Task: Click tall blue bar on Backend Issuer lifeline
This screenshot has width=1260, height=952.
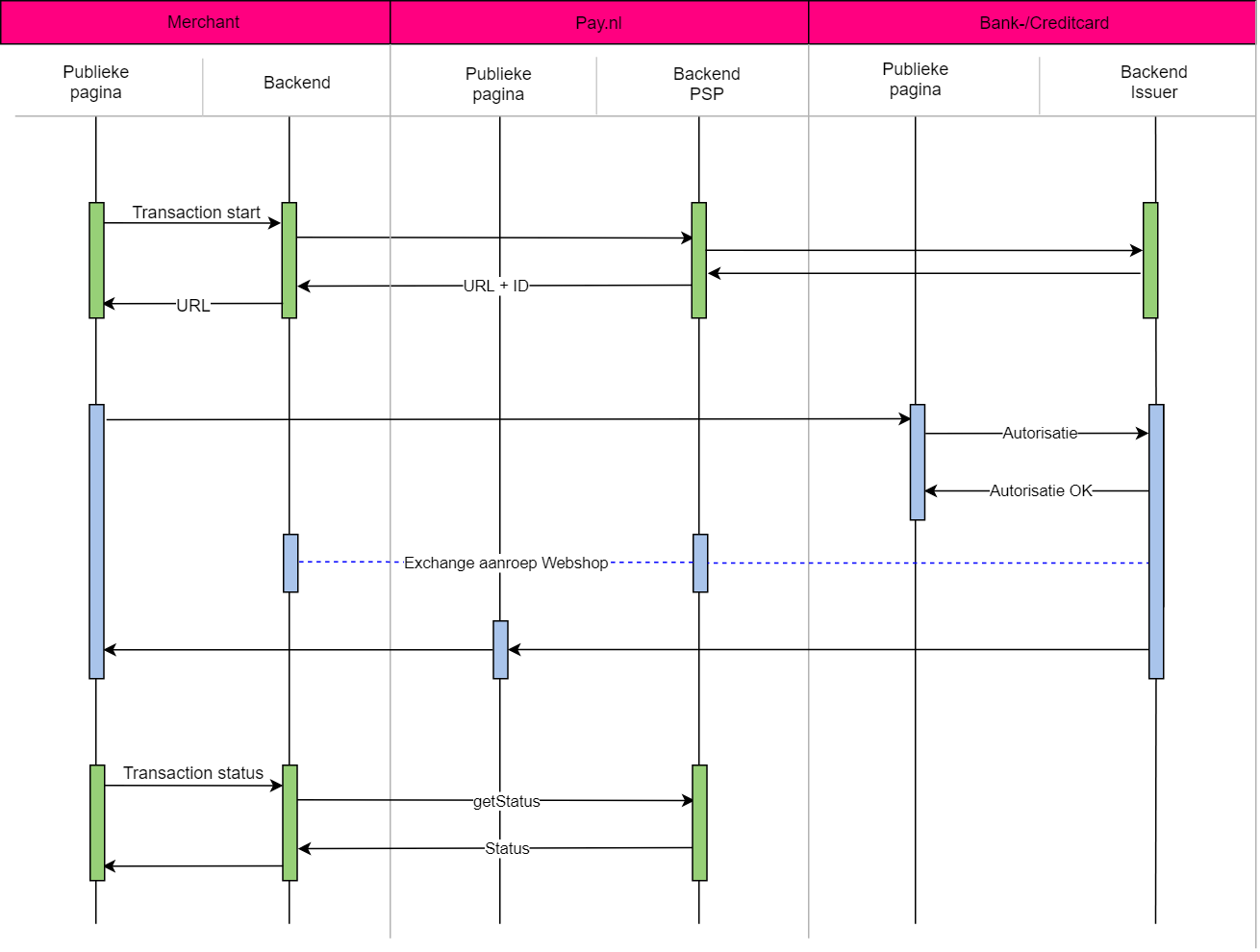Action: coord(1156,541)
